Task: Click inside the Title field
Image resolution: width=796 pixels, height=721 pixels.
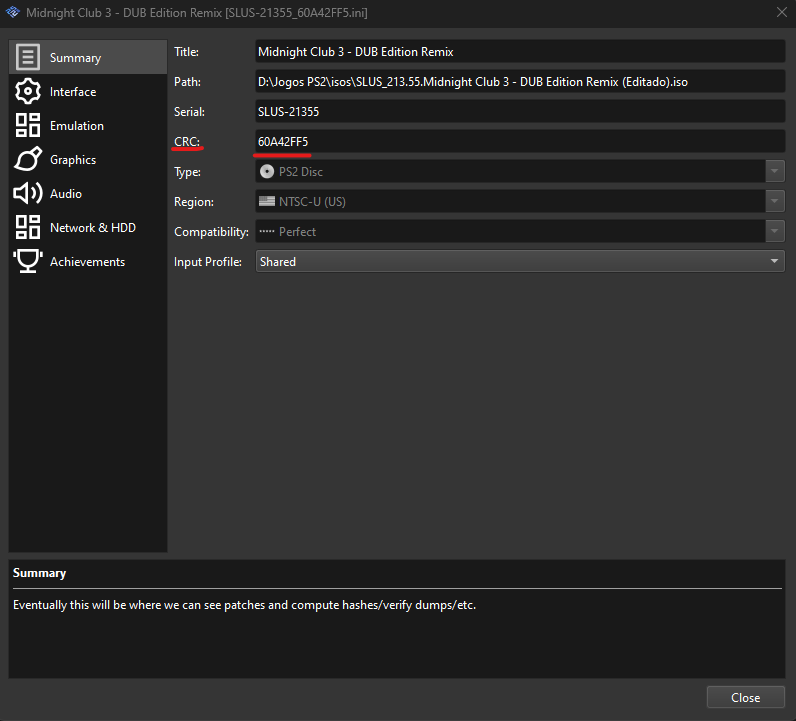Action: 520,52
